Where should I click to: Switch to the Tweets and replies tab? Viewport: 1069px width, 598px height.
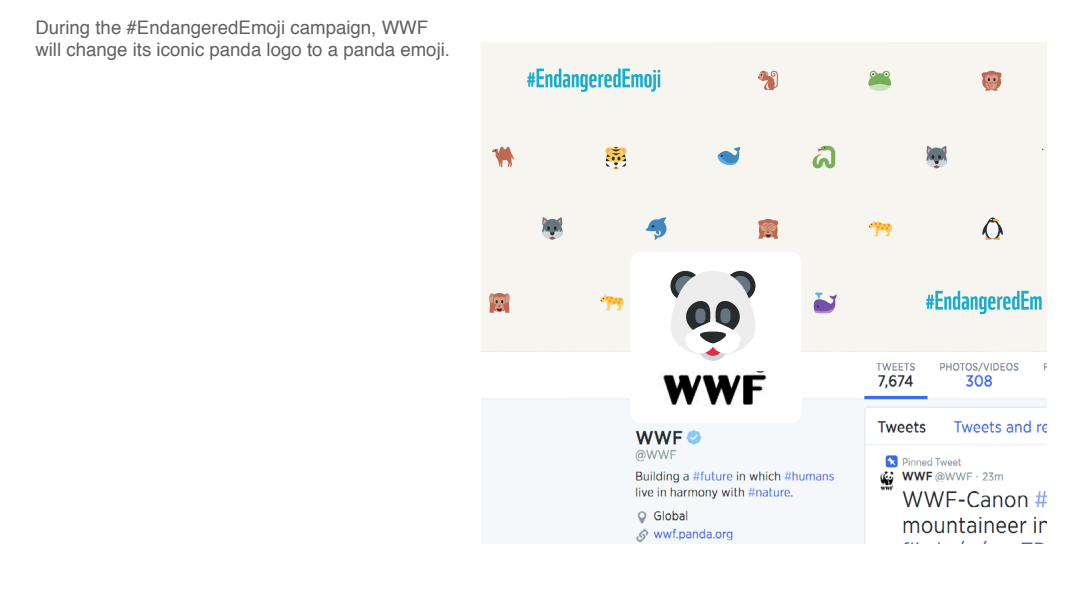[999, 427]
